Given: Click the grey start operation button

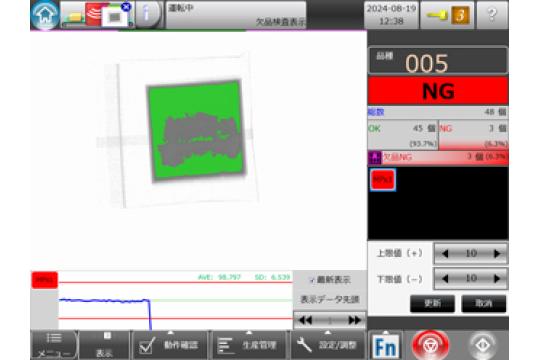Looking at the screenshot, I should point(482,345).
